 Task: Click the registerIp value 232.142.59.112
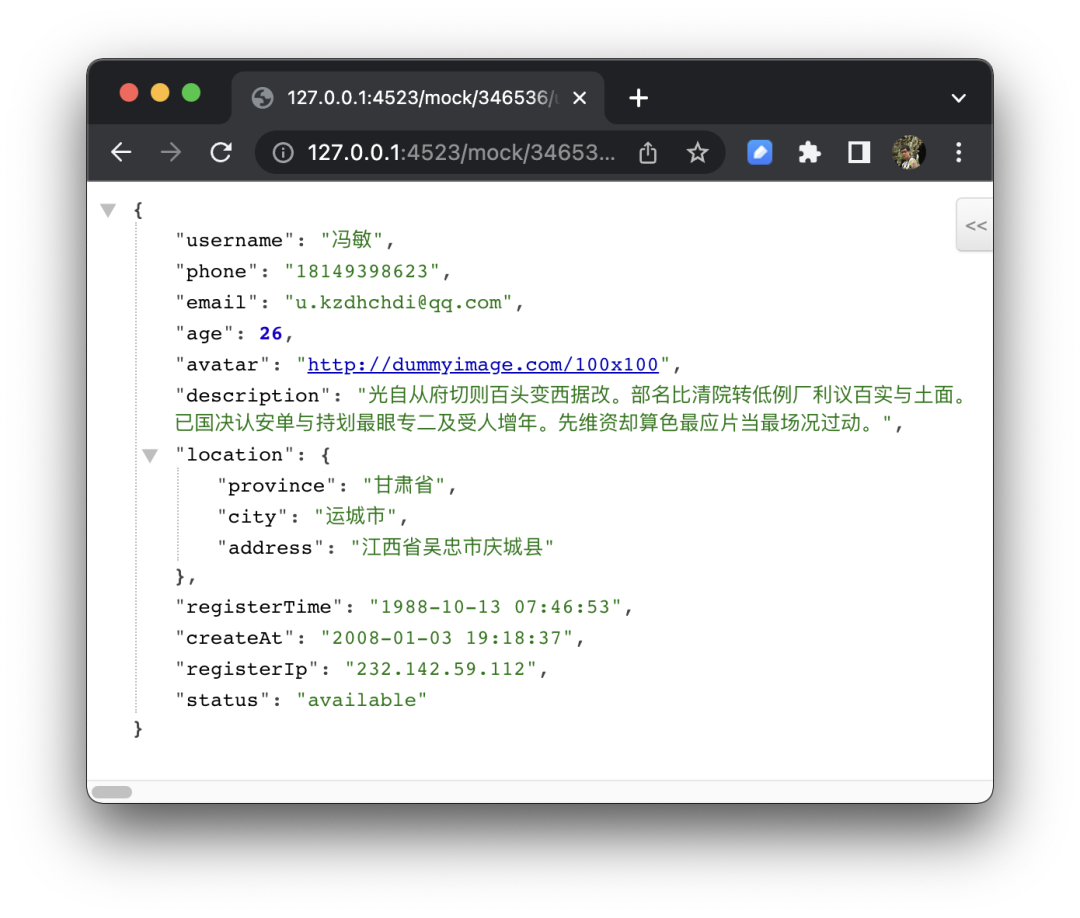441,669
